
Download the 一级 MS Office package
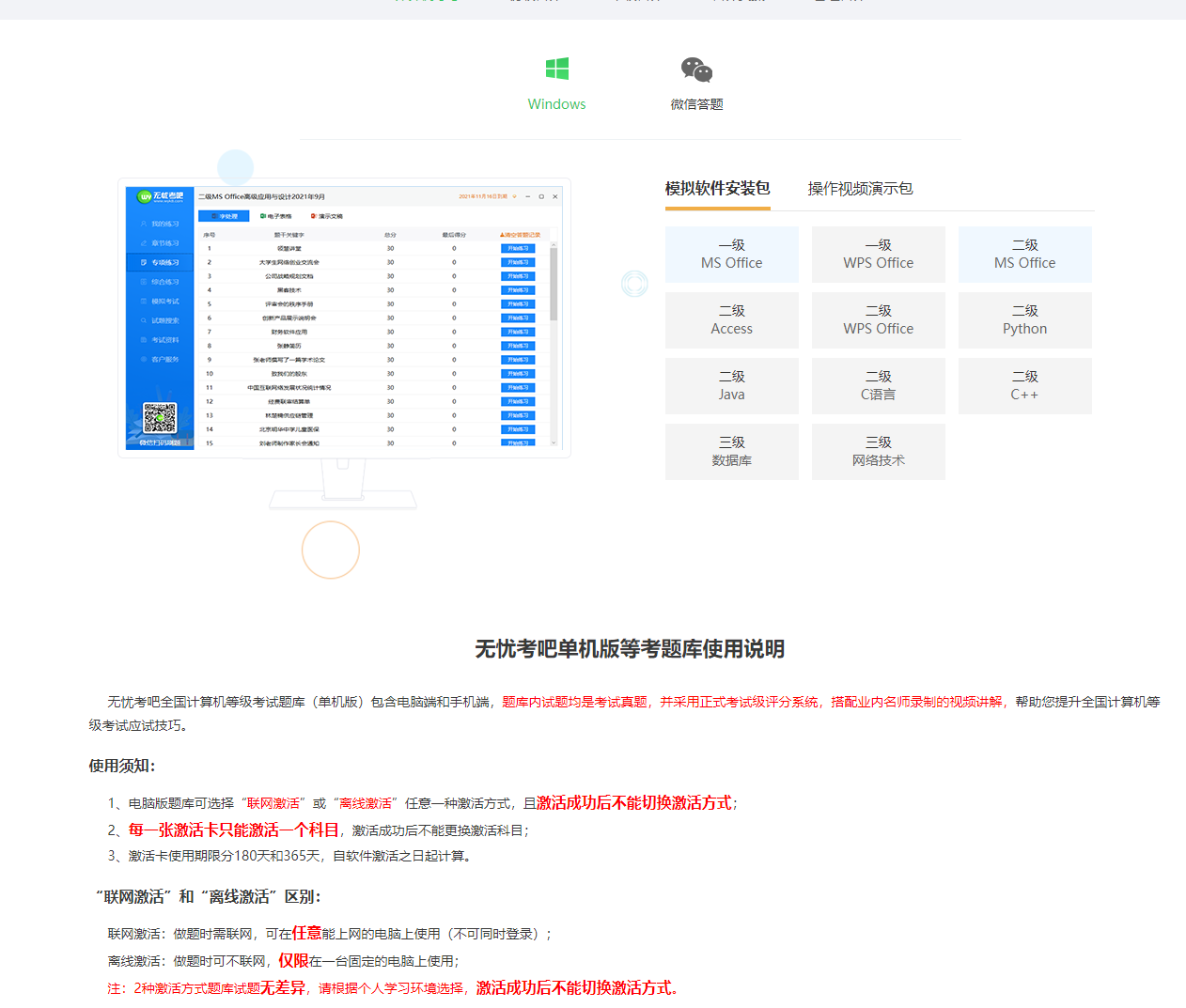tap(732, 255)
